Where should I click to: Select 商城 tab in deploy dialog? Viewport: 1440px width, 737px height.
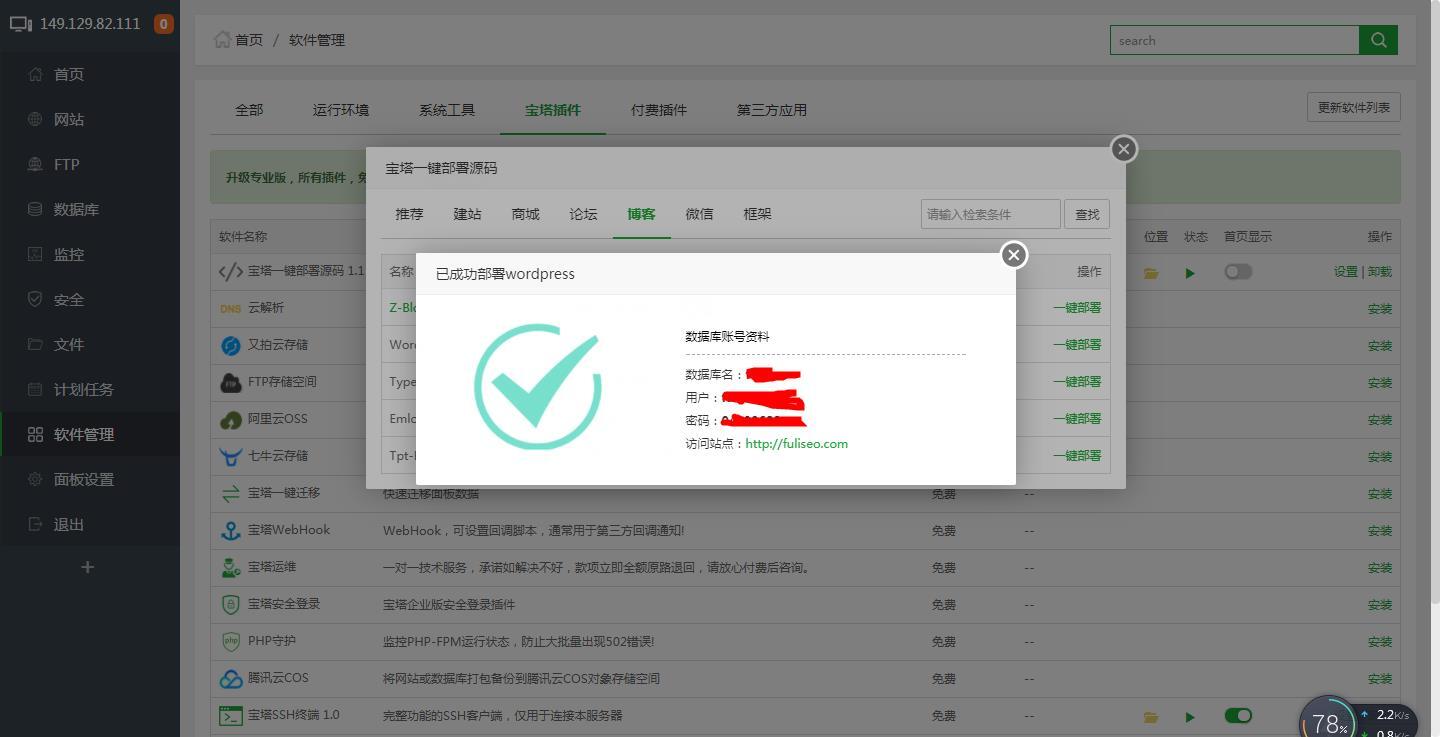click(x=525, y=214)
